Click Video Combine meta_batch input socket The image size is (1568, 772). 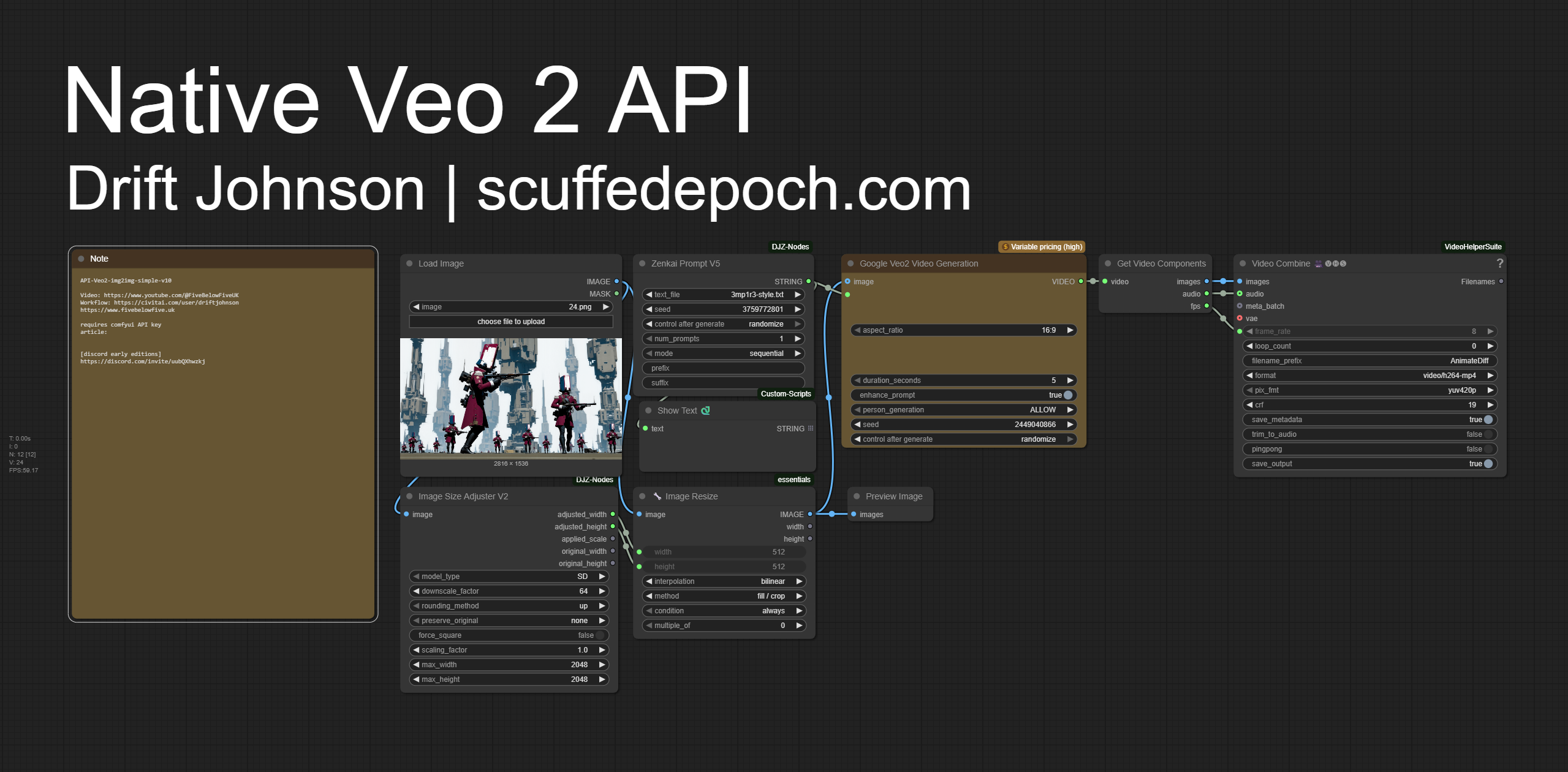(x=1240, y=306)
